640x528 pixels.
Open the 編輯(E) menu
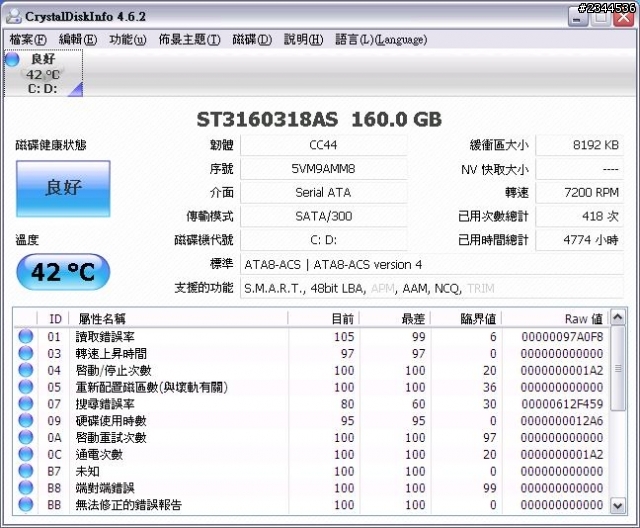78,40
